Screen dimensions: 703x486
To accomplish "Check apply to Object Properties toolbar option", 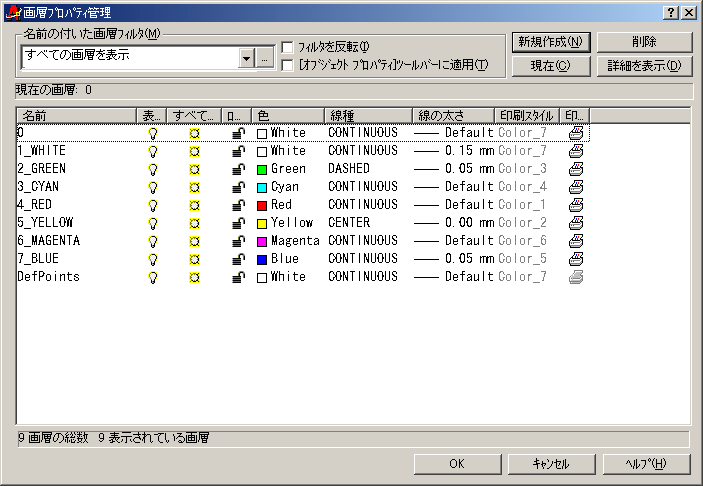I will pyautogui.click(x=287, y=65).
